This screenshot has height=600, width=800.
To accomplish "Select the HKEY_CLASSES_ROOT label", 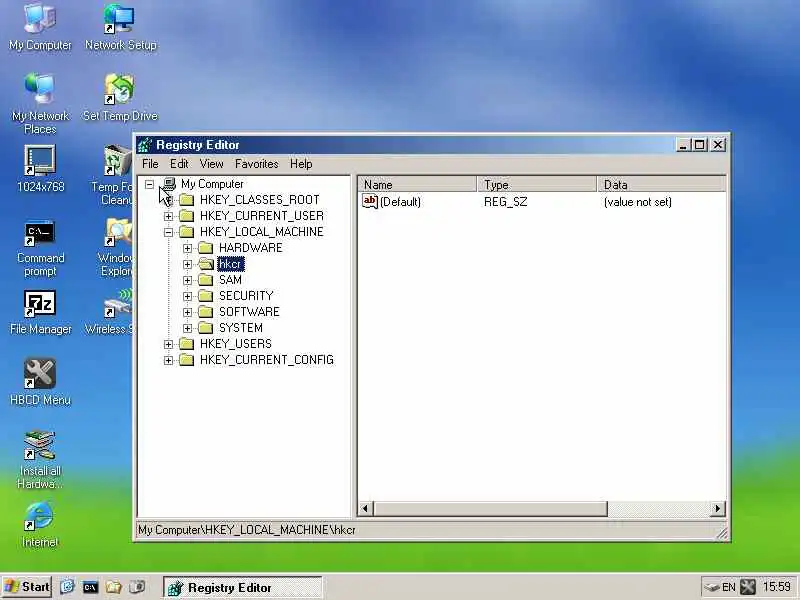I will [260, 199].
